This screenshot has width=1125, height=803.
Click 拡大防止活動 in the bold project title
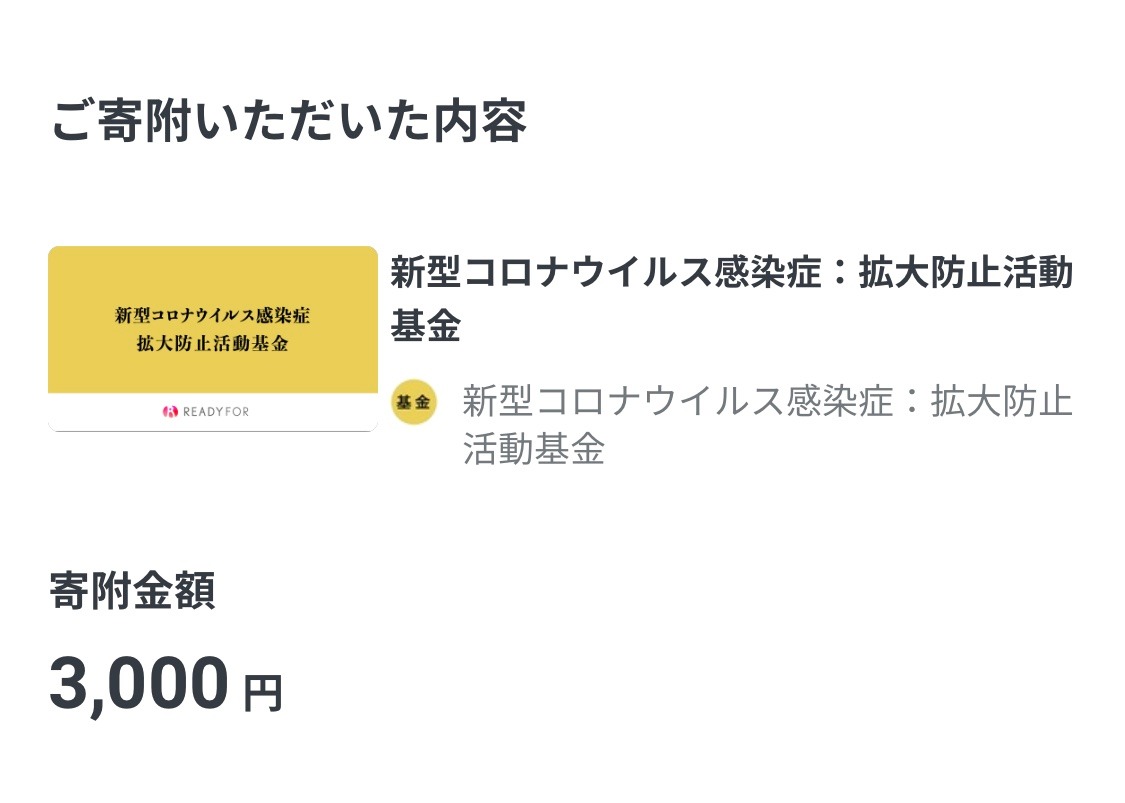[966, 272]
